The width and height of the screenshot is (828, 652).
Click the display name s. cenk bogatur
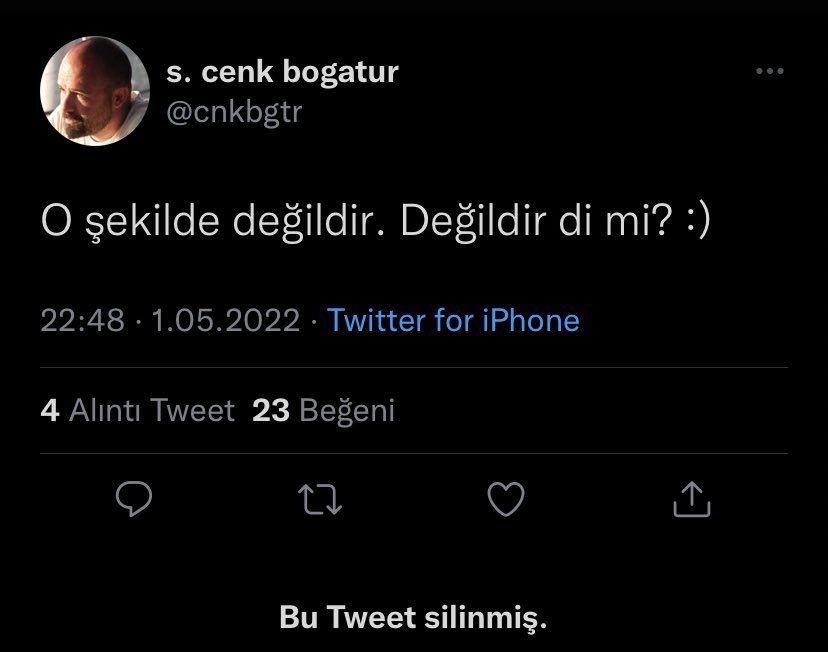coord(283,72)
